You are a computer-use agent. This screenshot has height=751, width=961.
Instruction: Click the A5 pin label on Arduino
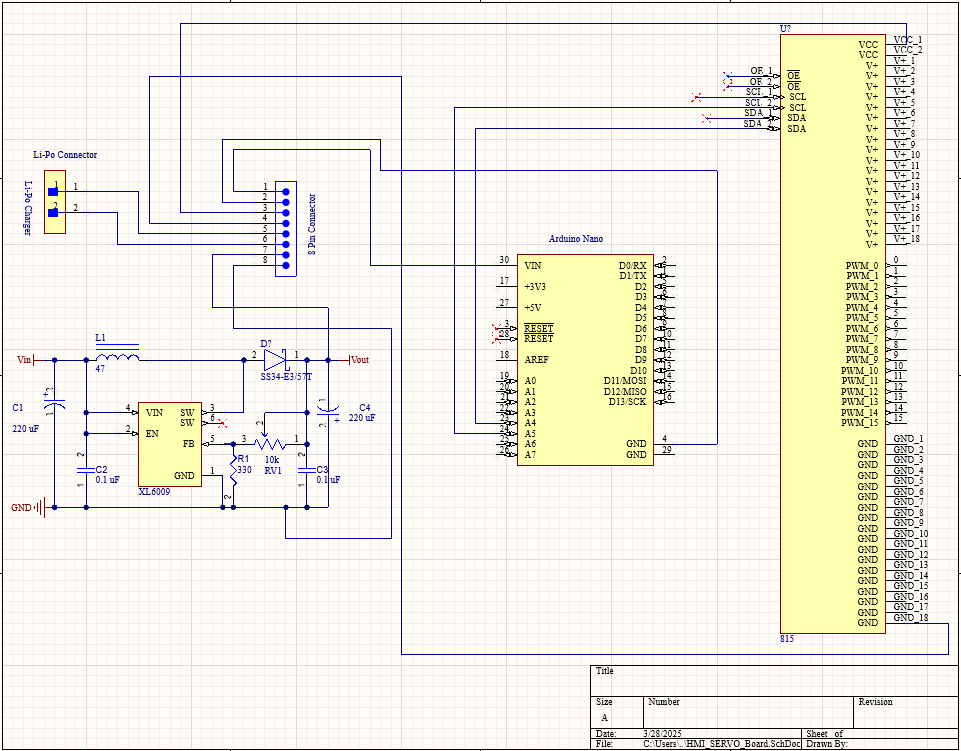[x=530, y=433]
